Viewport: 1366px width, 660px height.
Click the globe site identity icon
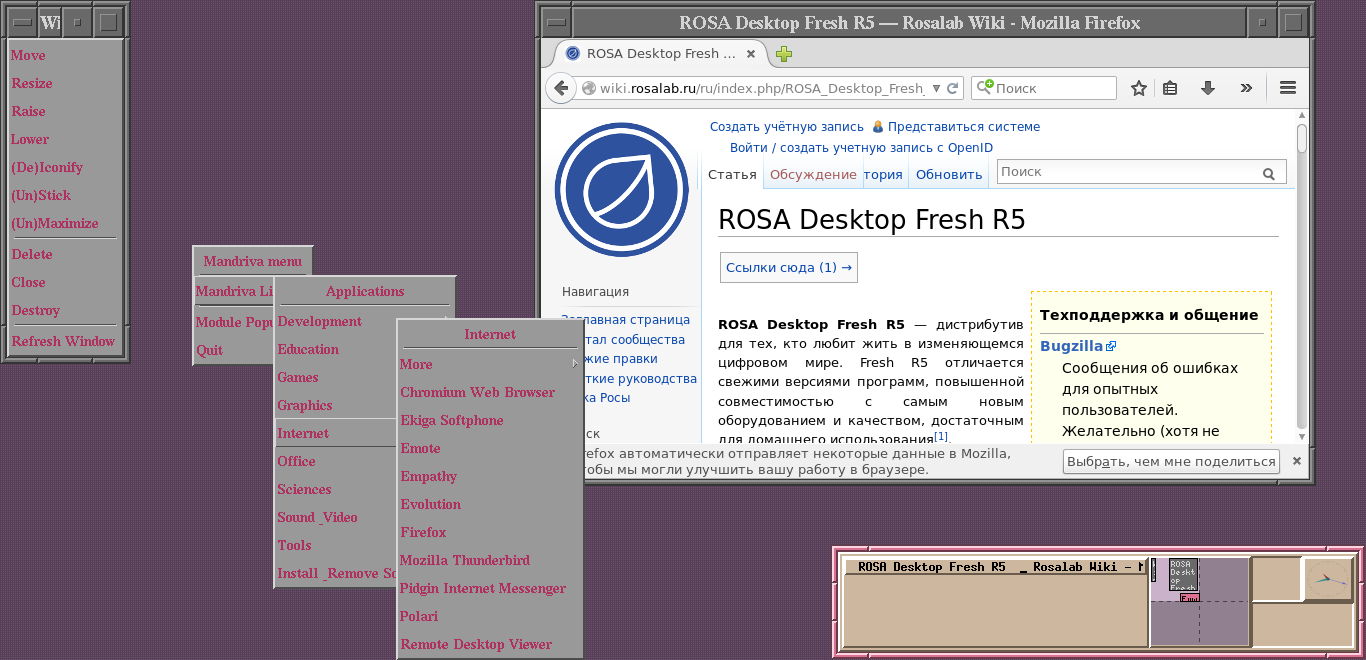pyautogui.click(x=589, y=88)
